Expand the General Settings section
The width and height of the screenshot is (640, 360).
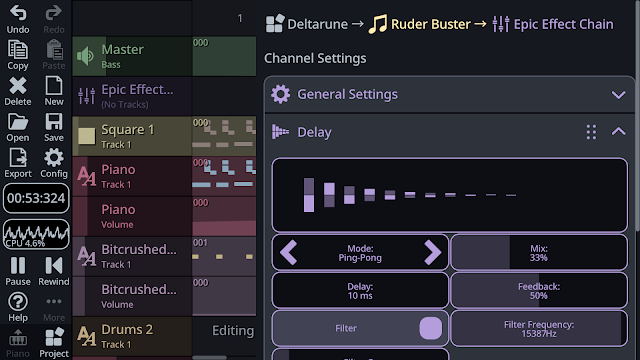[618, 95]
